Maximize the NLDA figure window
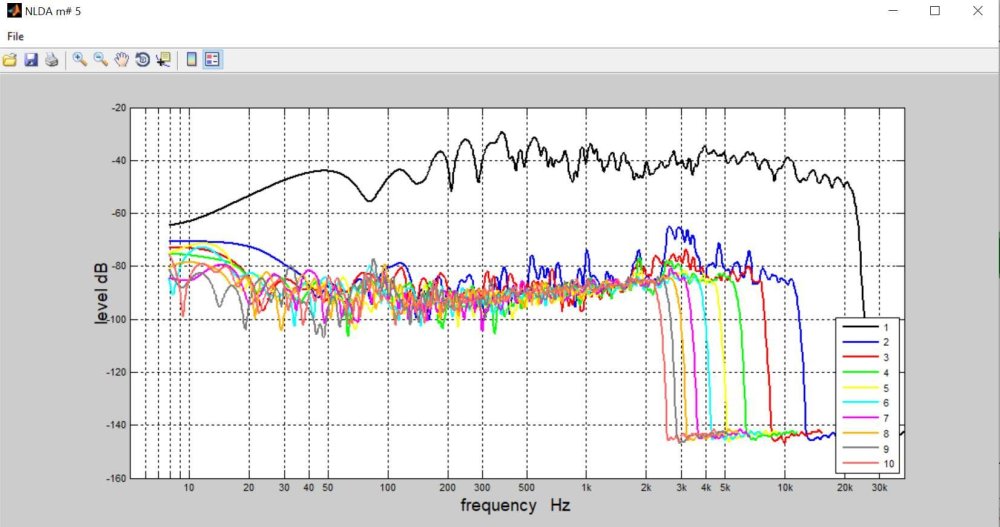 [935, 11]
